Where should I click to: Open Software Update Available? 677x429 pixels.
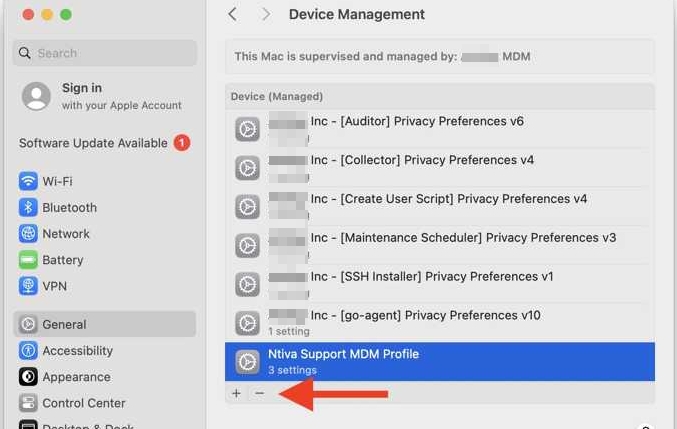tap(104, 143)
